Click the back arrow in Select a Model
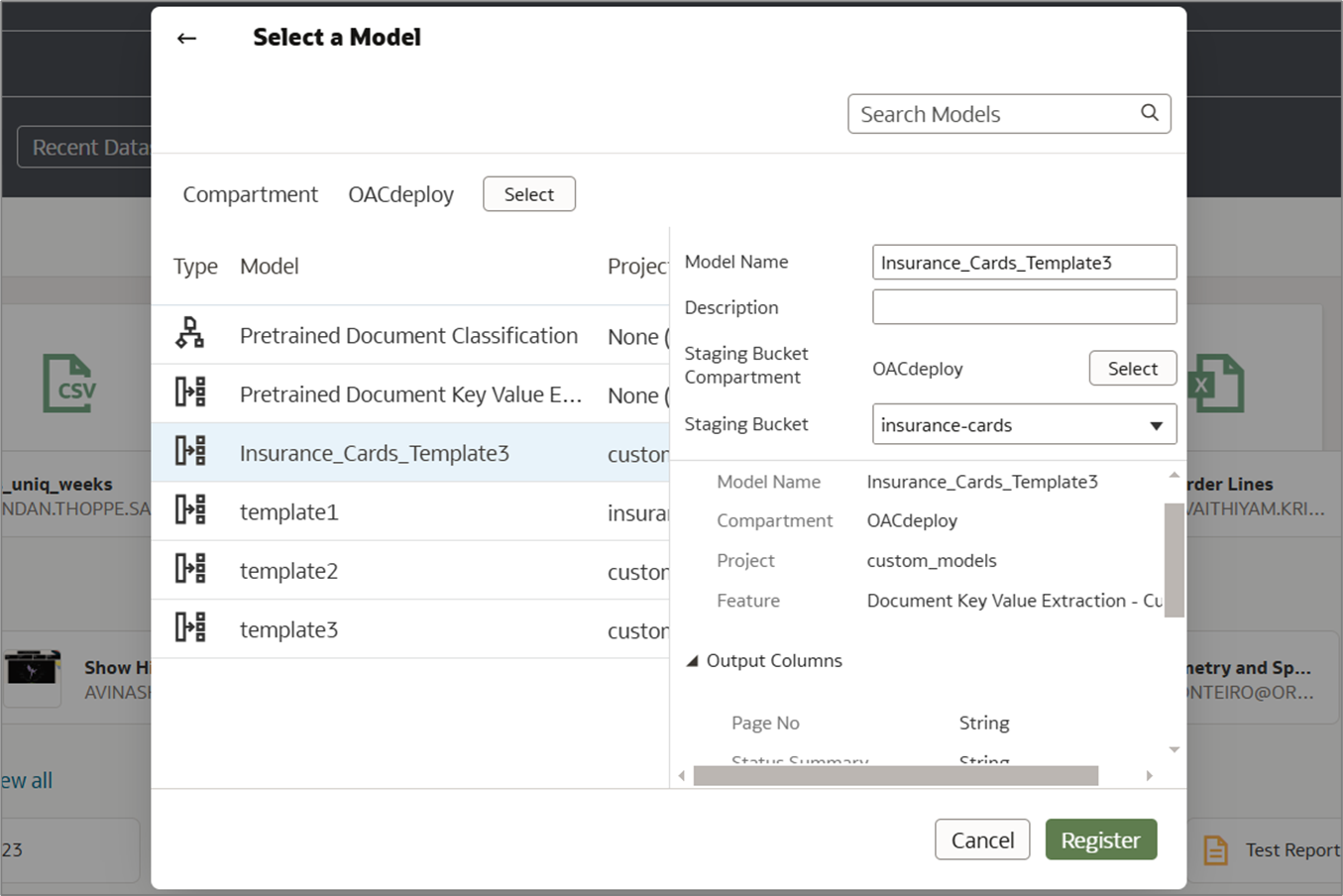 (186, 39)
